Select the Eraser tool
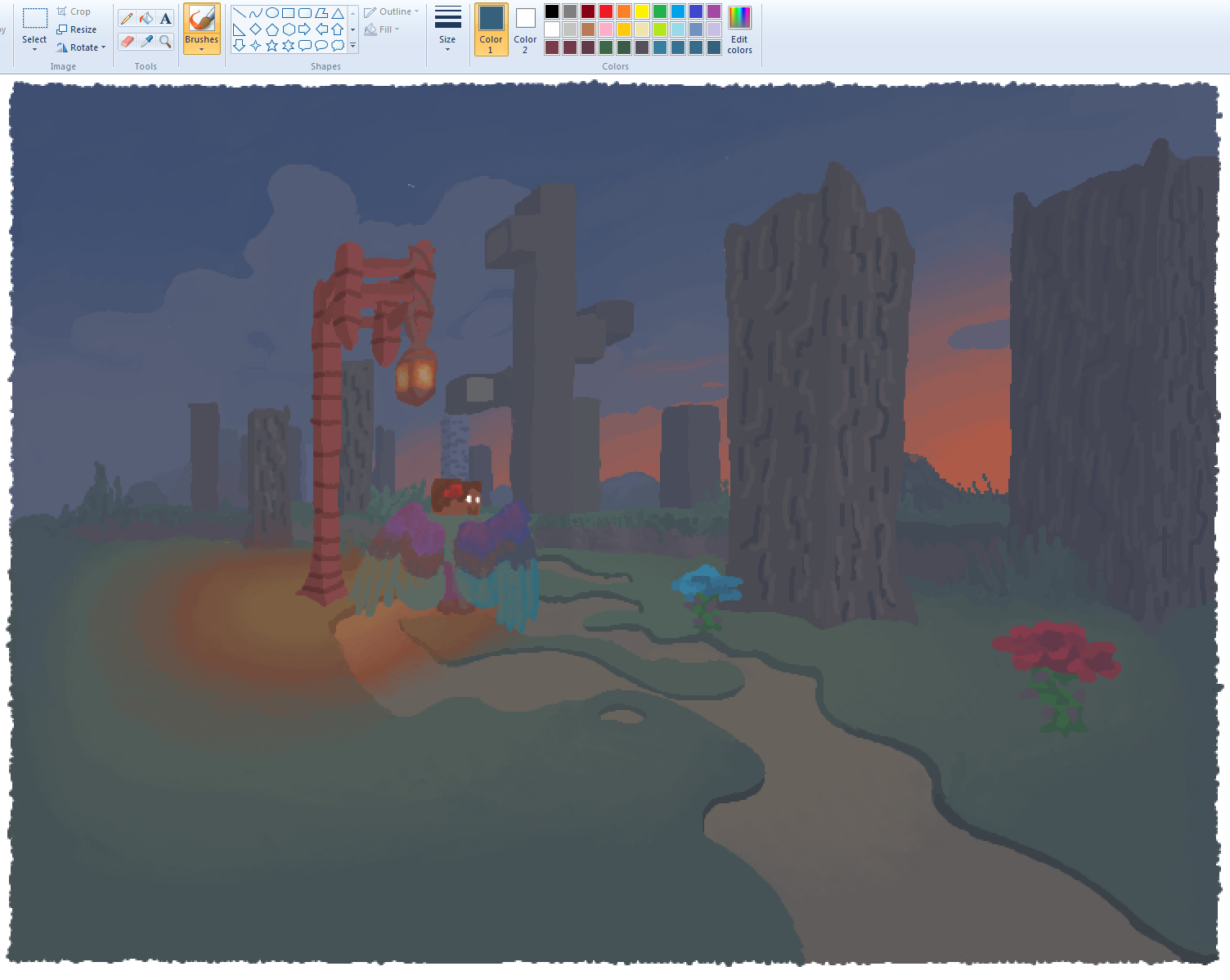The height and width of the screenshot is (980, 1230). pos(127,41)
